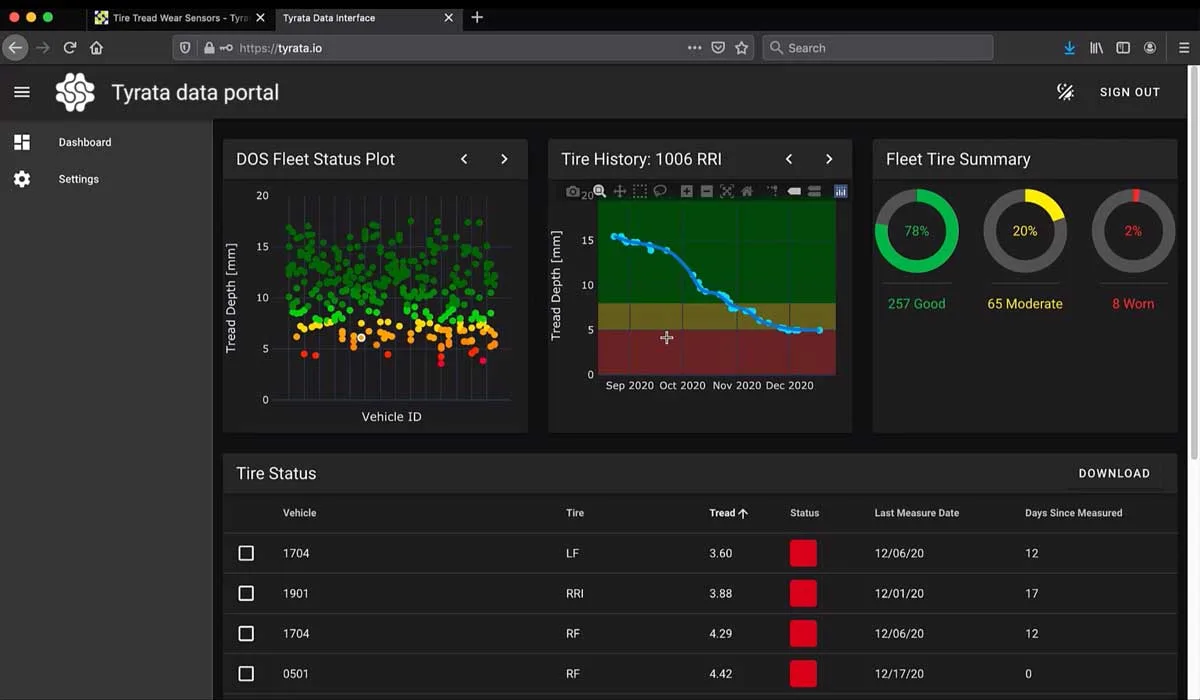This screenshot has width=1200, height=700.
Task: Go to previous Tire History chart
Action: click(789, 159)
